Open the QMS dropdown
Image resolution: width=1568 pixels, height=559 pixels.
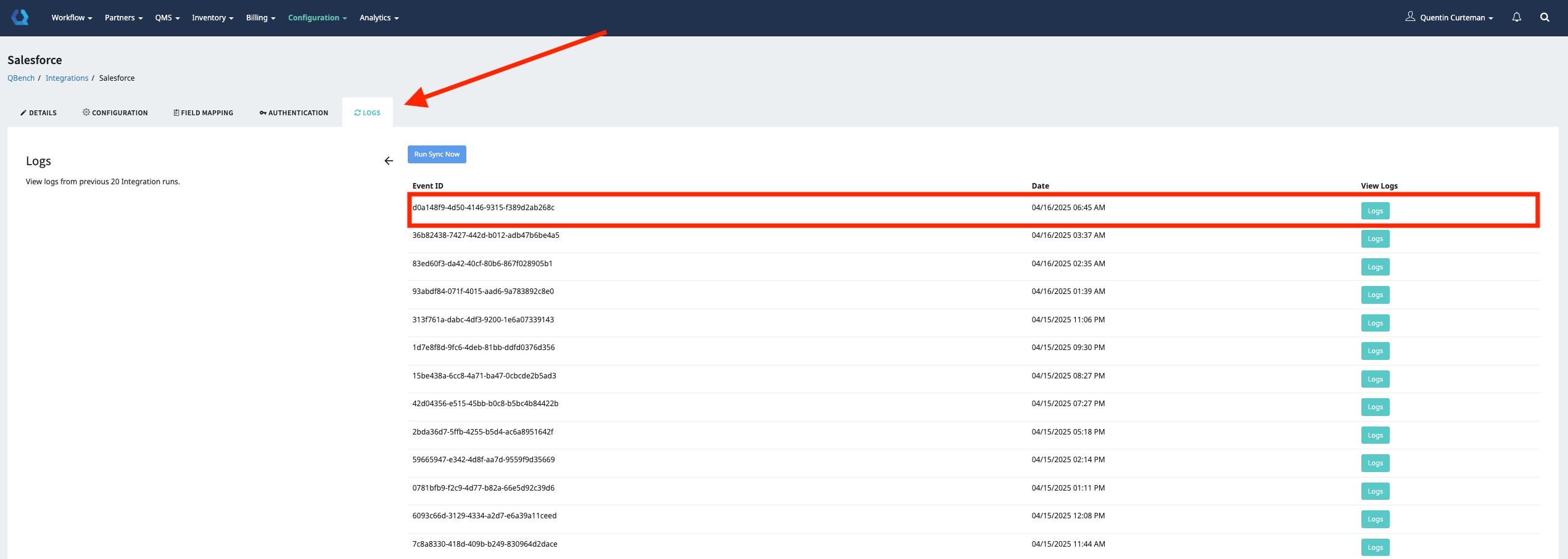(x=167, y=18)
